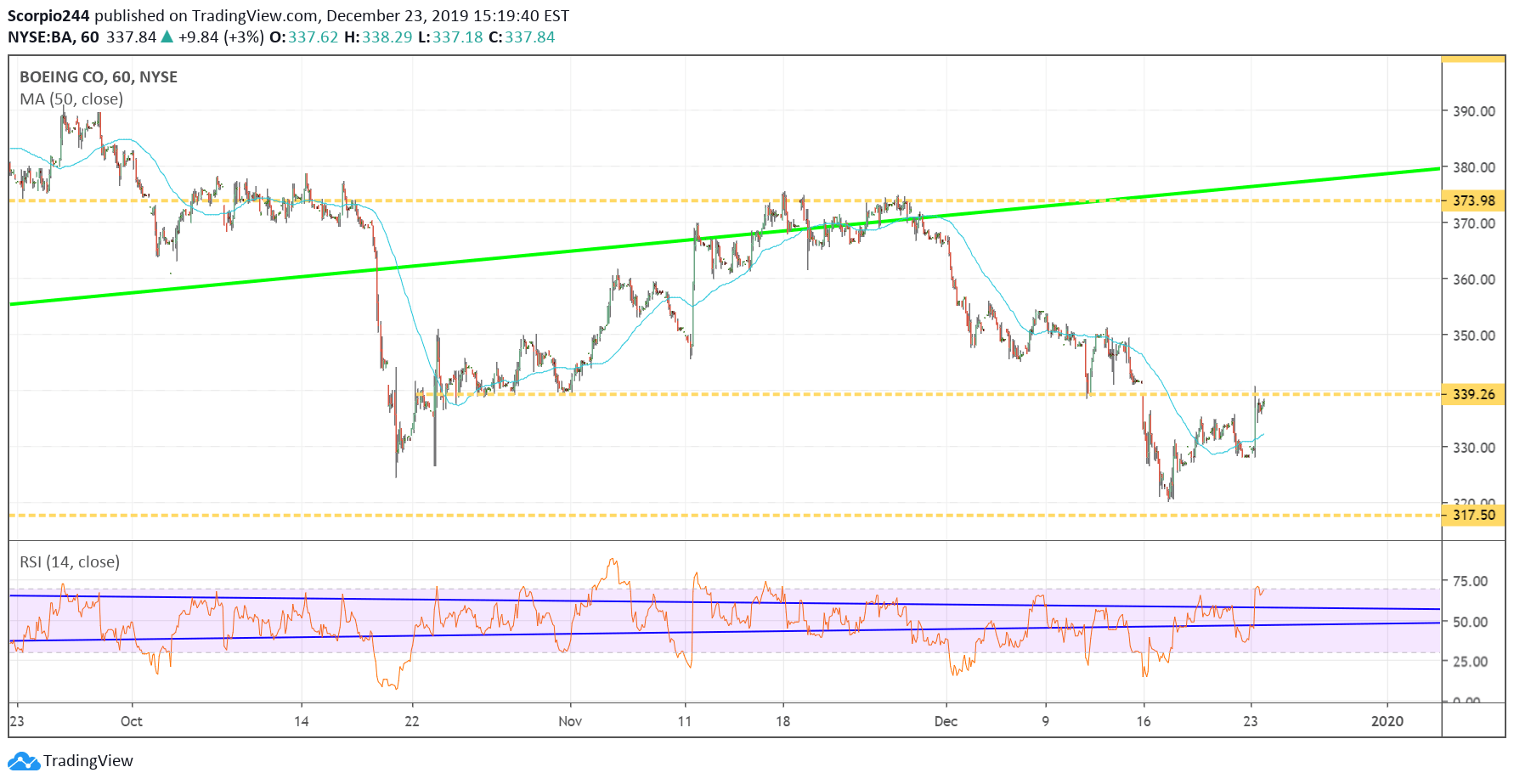This screenshot has width=1514, height=784.
Task: Click the BOEING CO, 60, NYSE title
Action: click(x=99, y=77)
